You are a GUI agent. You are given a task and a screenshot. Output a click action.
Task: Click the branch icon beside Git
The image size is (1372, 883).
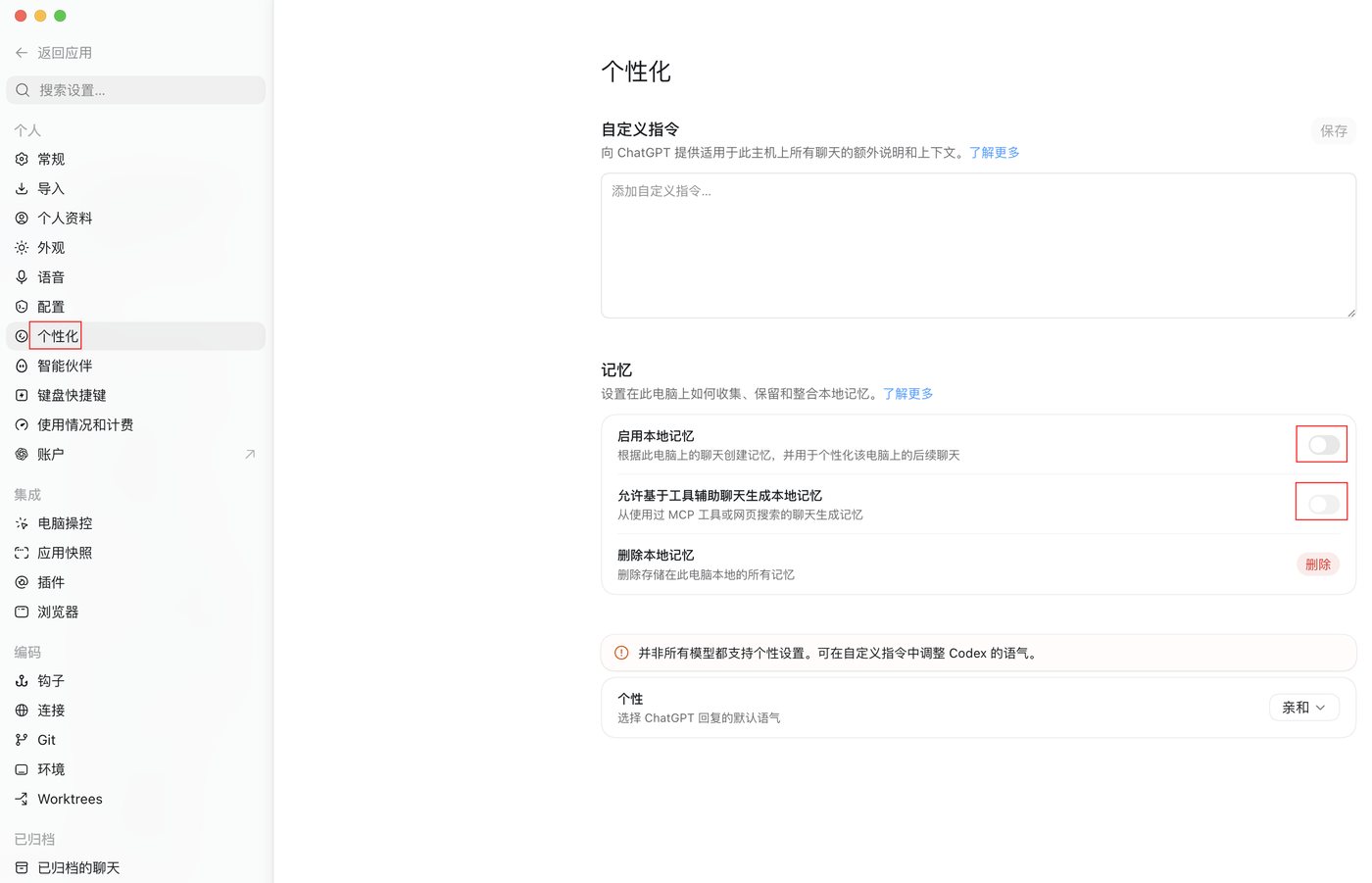pos(22,740)
